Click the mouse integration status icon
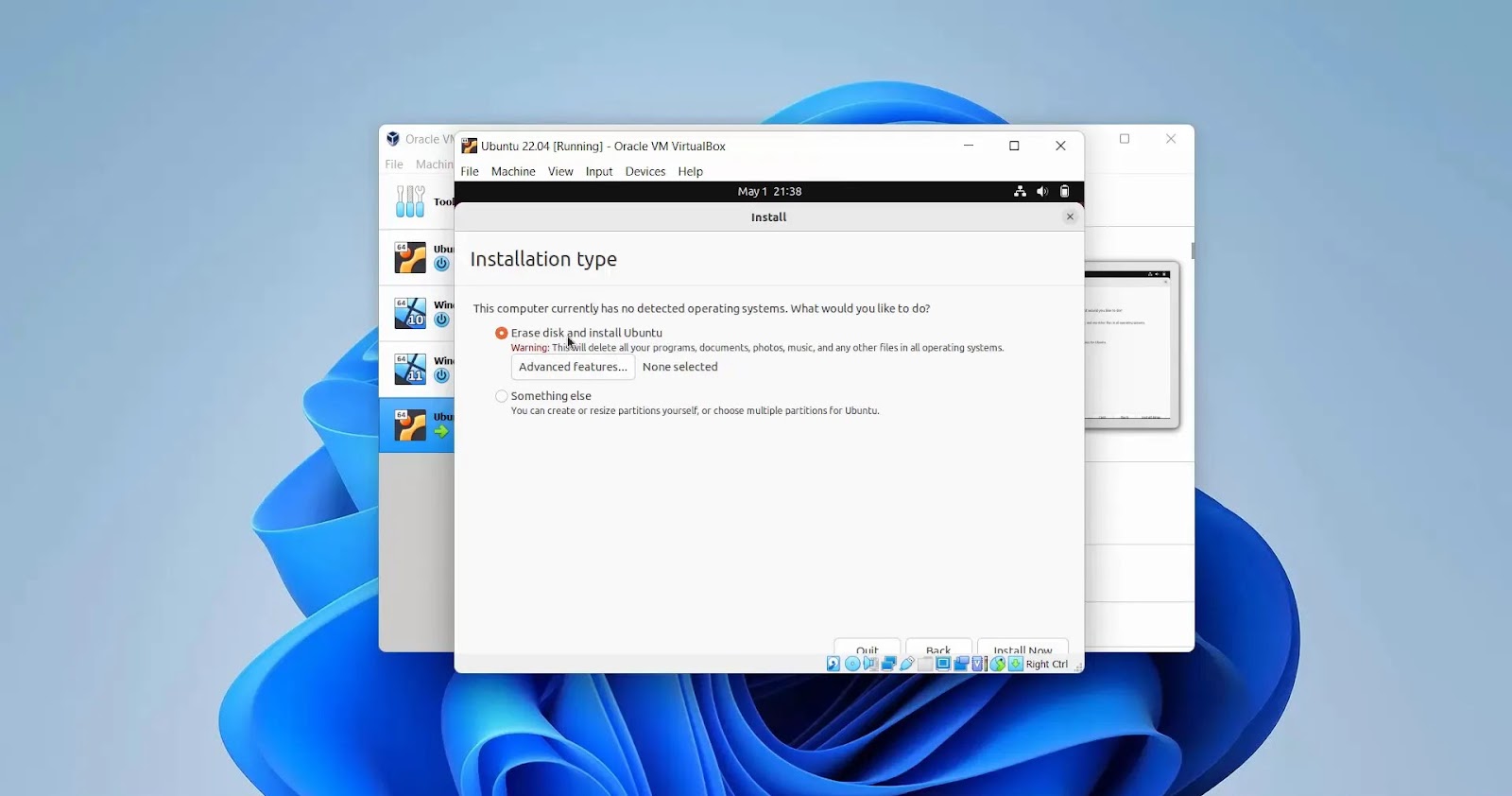The image size is (1512, 796). [x=998, y=664]
